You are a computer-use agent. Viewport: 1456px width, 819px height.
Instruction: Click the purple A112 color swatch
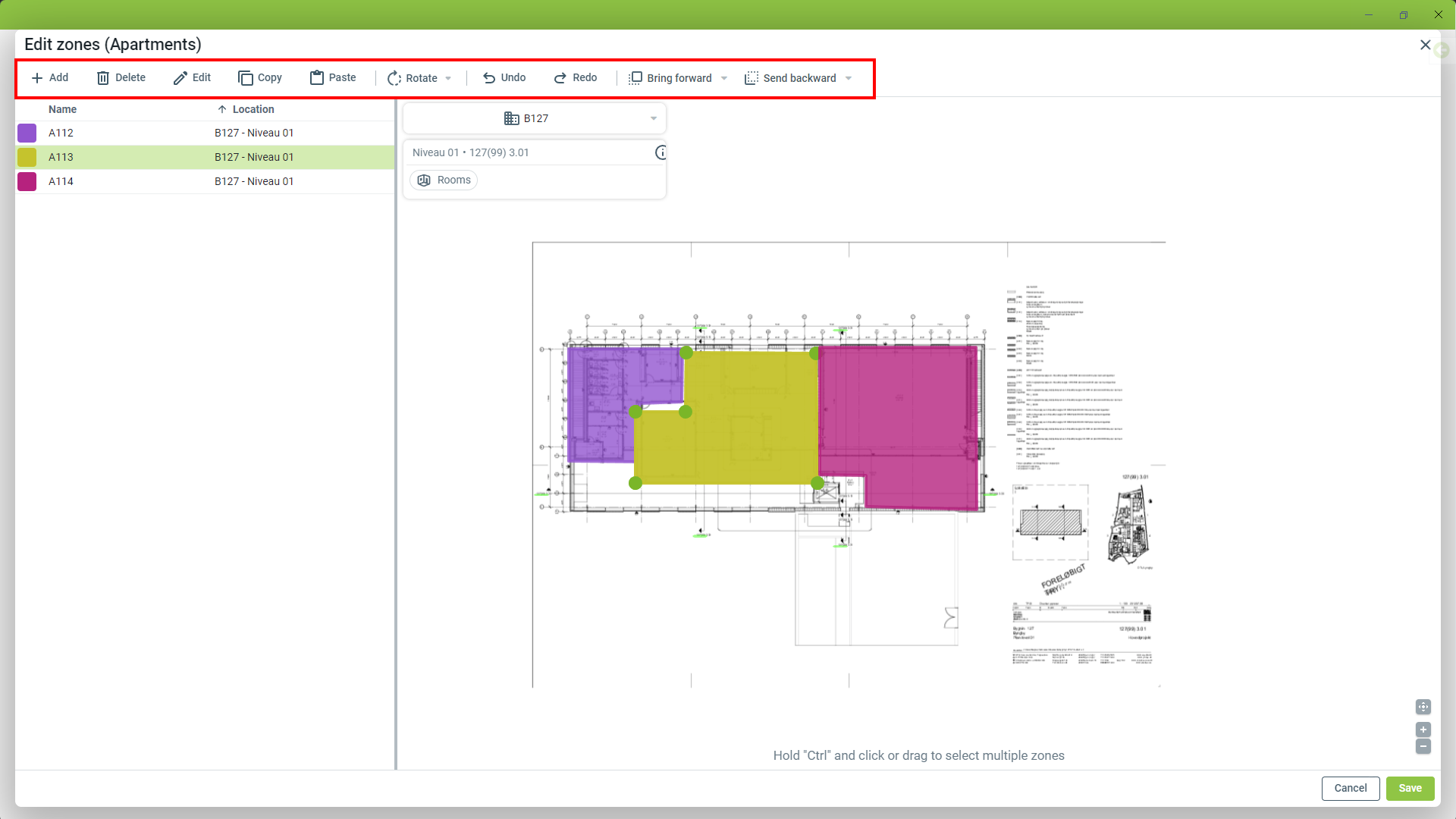[27, 133]
